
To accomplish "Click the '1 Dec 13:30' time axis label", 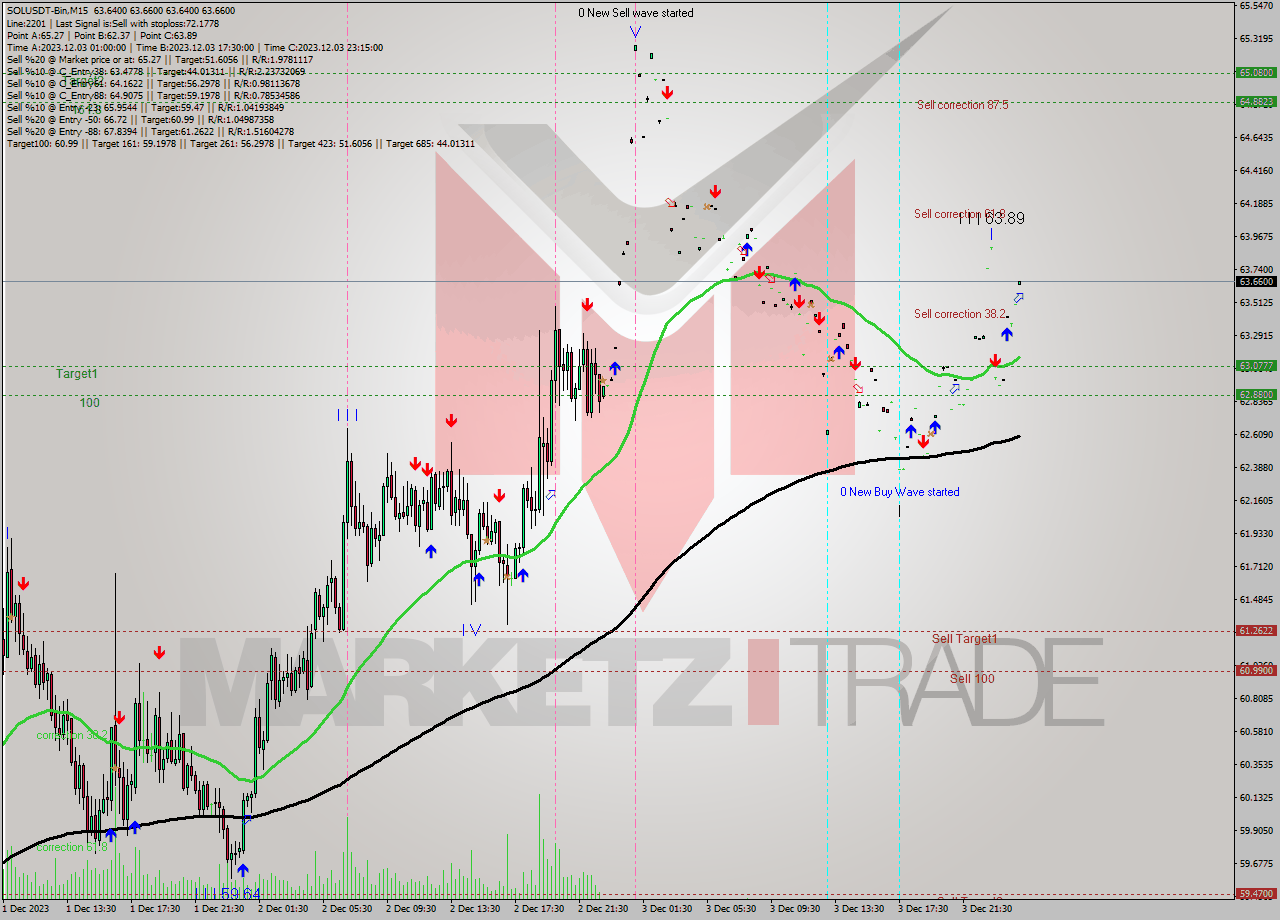I will (x=92, y=909).
